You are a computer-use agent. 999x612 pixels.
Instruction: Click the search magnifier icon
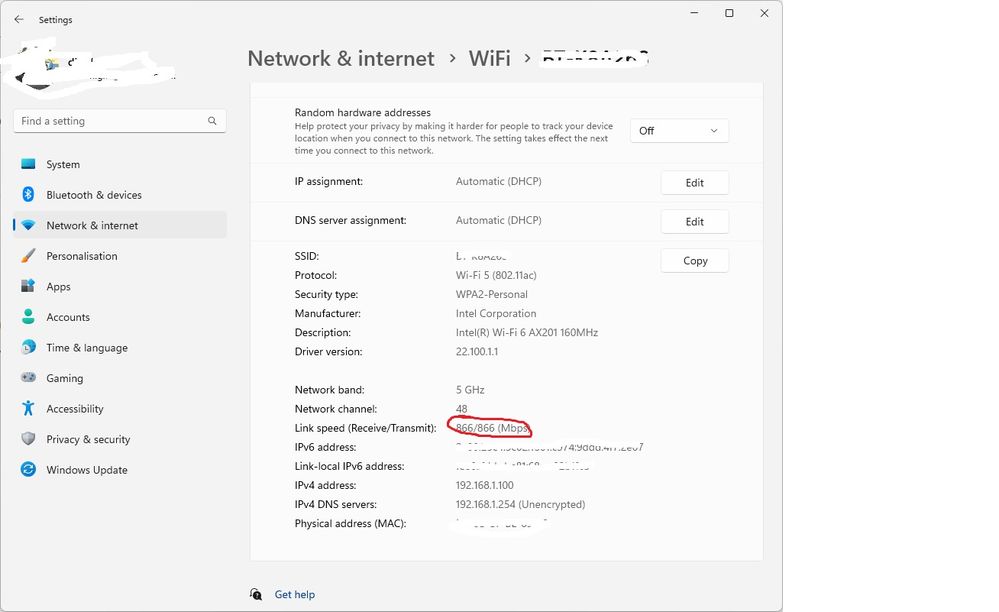coord(212,121)
